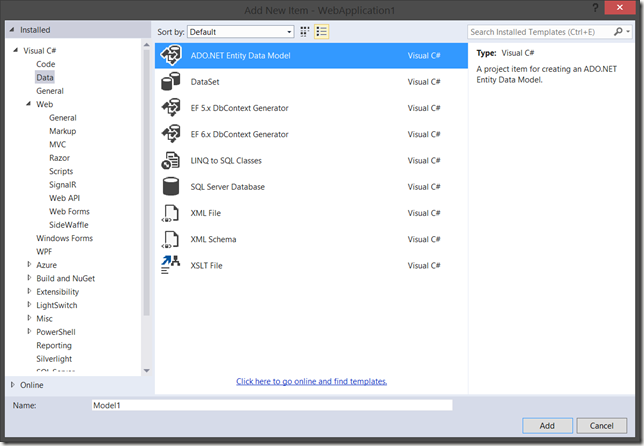Click the XSLT File icon
644x446 pixels.
(x=171, y=265)
